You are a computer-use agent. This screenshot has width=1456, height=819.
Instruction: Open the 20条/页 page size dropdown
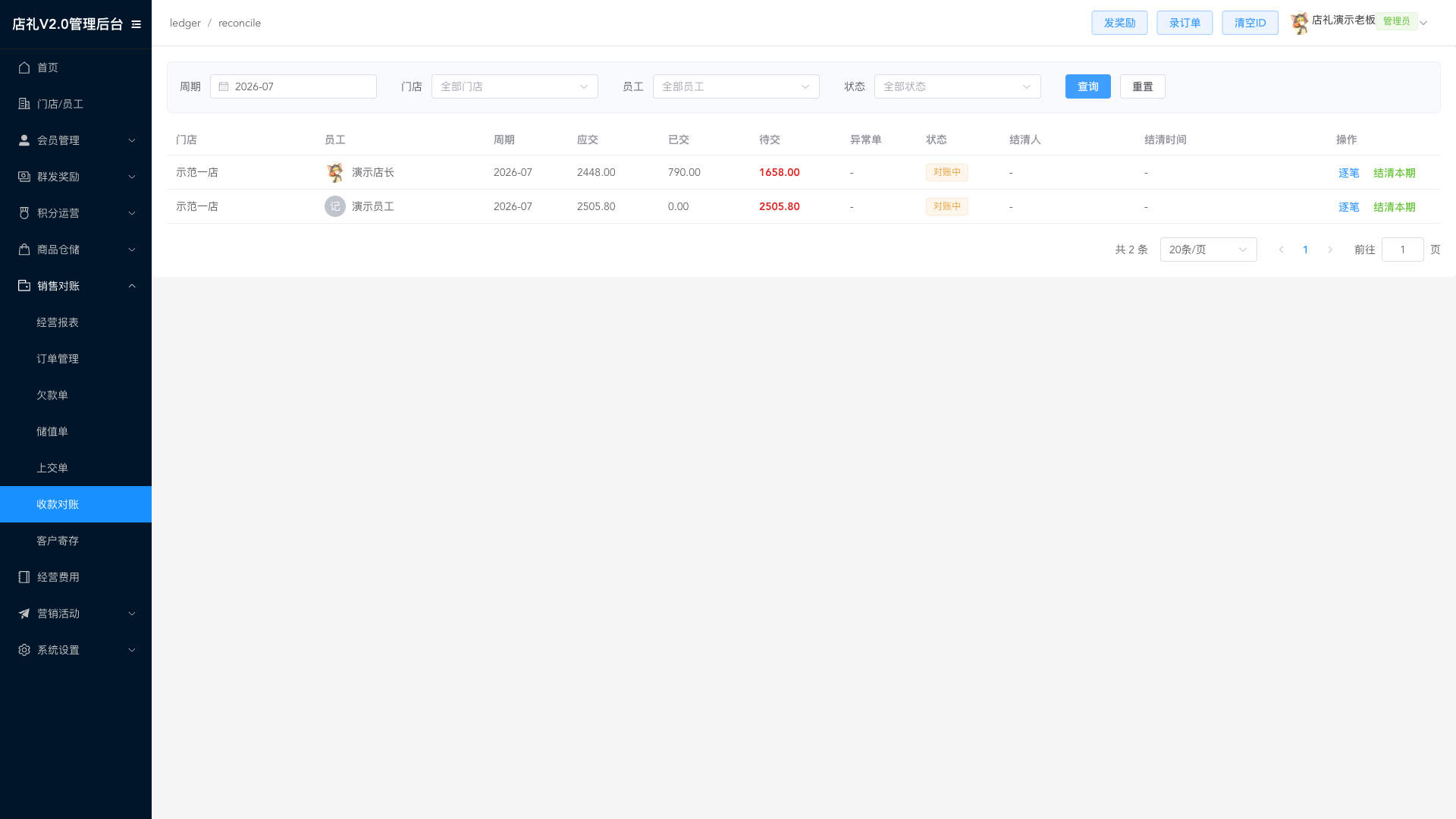(1209, 249)
